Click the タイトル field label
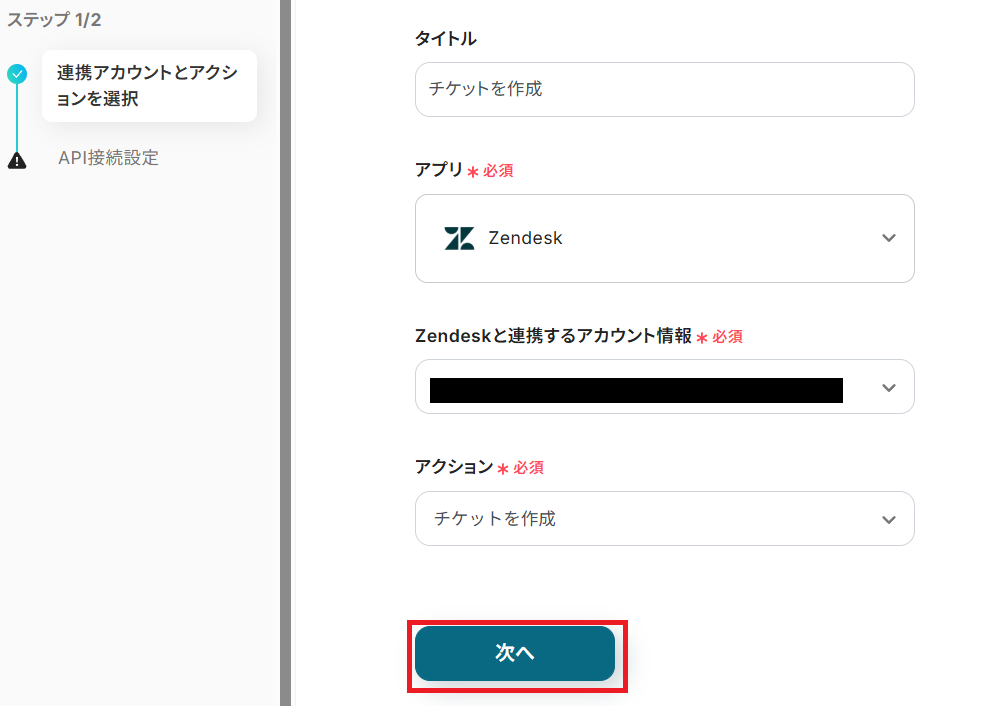This screenshot has width=987, height=706. tap(446, 39)
